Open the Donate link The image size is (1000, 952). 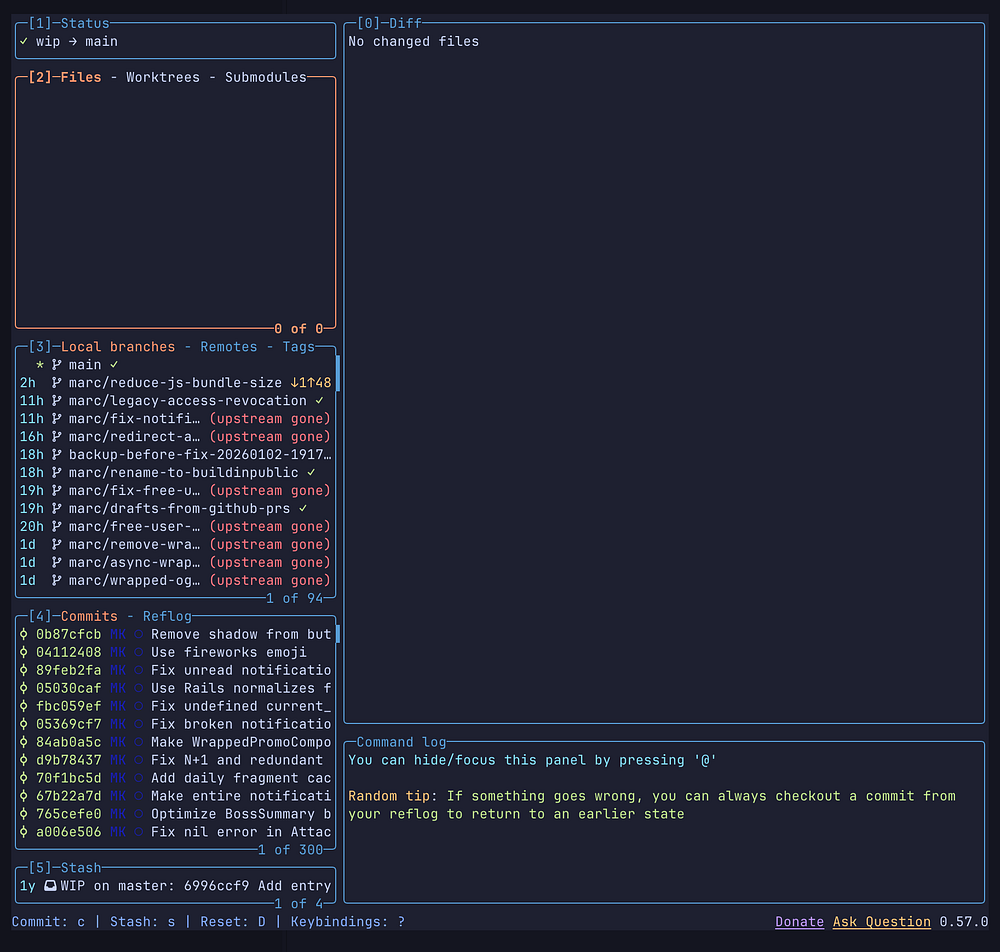[x=799, y=922]
